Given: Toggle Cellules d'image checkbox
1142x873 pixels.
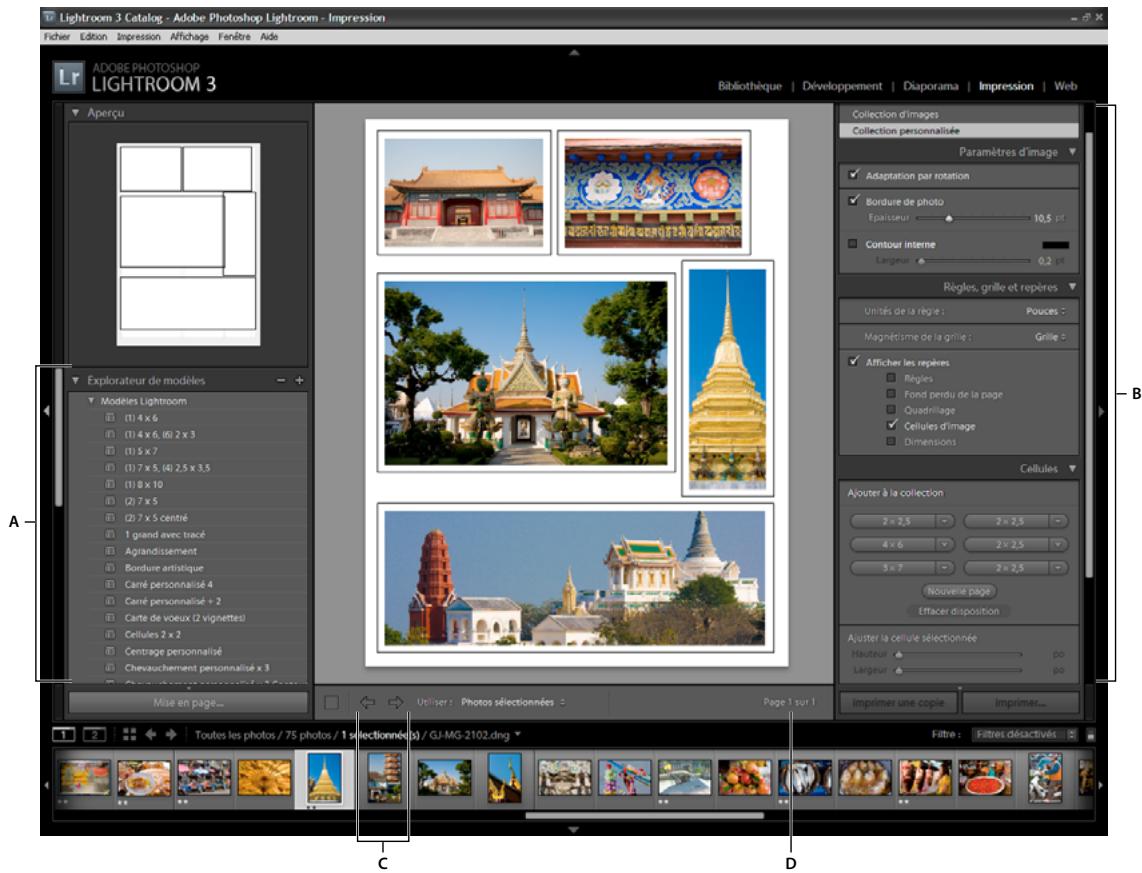Looking at the screenshot, I should pos(891,425).
